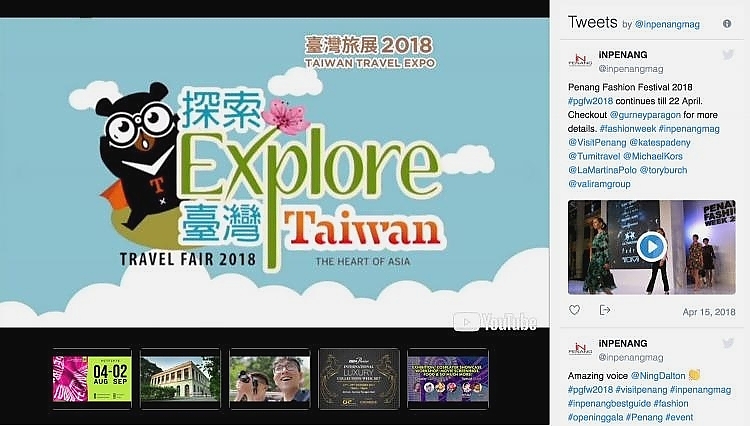Open the @inpenangmag link in Tweets header

coord(667,24)
